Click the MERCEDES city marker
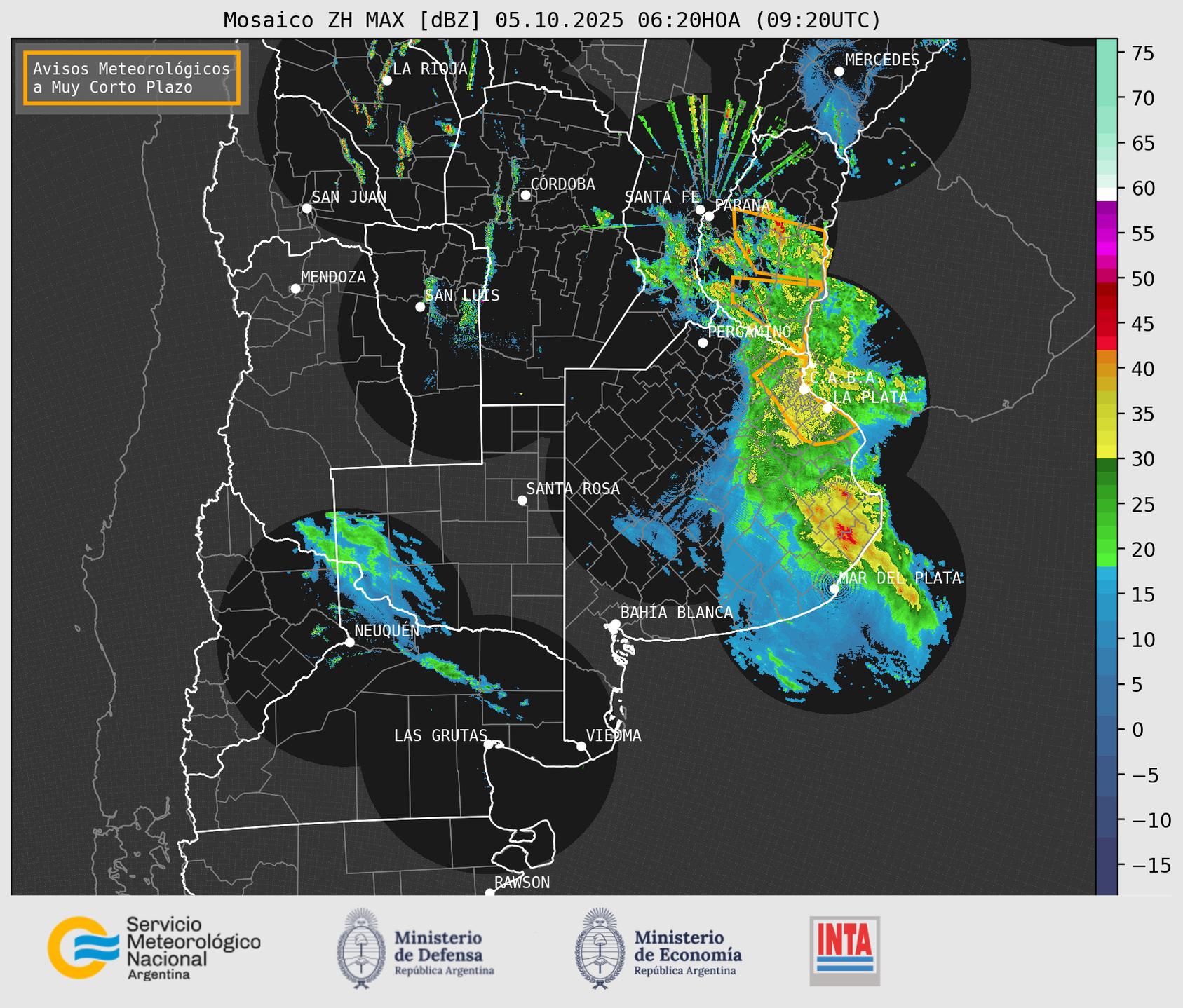The width and height of the screenshot is (1183, 1008). pyautogui.click(x=839, y=71)
